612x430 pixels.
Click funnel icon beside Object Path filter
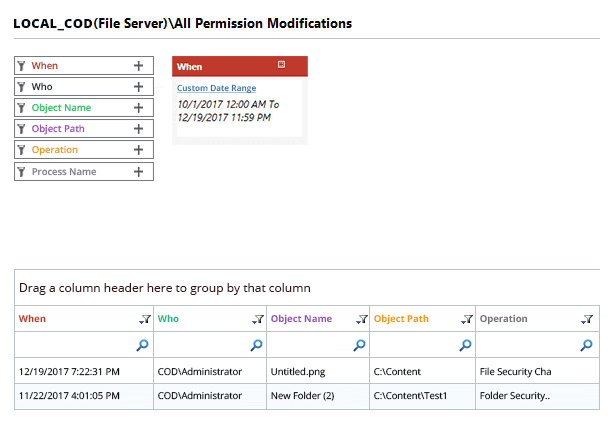pos(21,129)
